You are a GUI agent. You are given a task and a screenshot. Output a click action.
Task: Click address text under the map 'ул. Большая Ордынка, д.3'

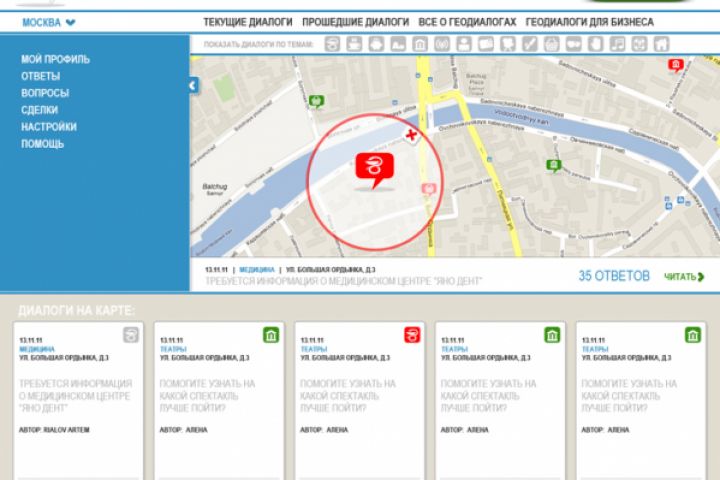[331, 270]
